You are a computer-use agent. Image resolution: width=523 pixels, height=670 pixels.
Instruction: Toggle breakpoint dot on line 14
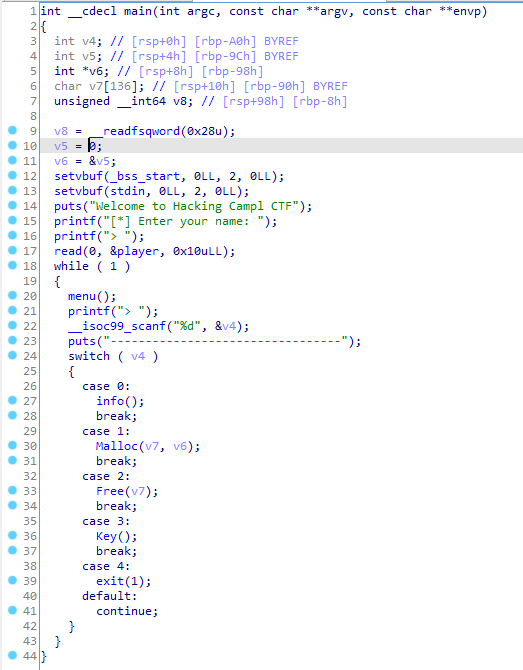pos(12,206)
